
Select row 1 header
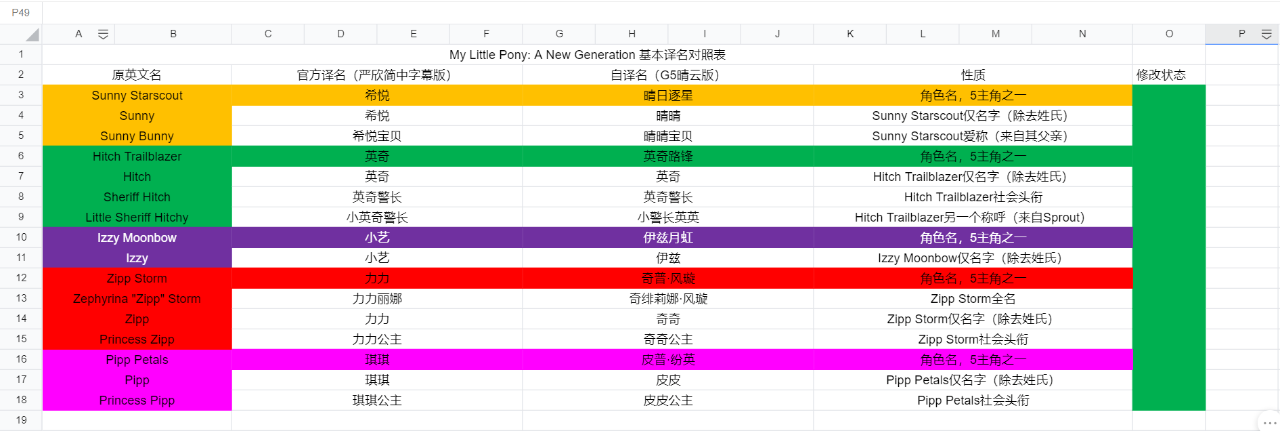21,54
